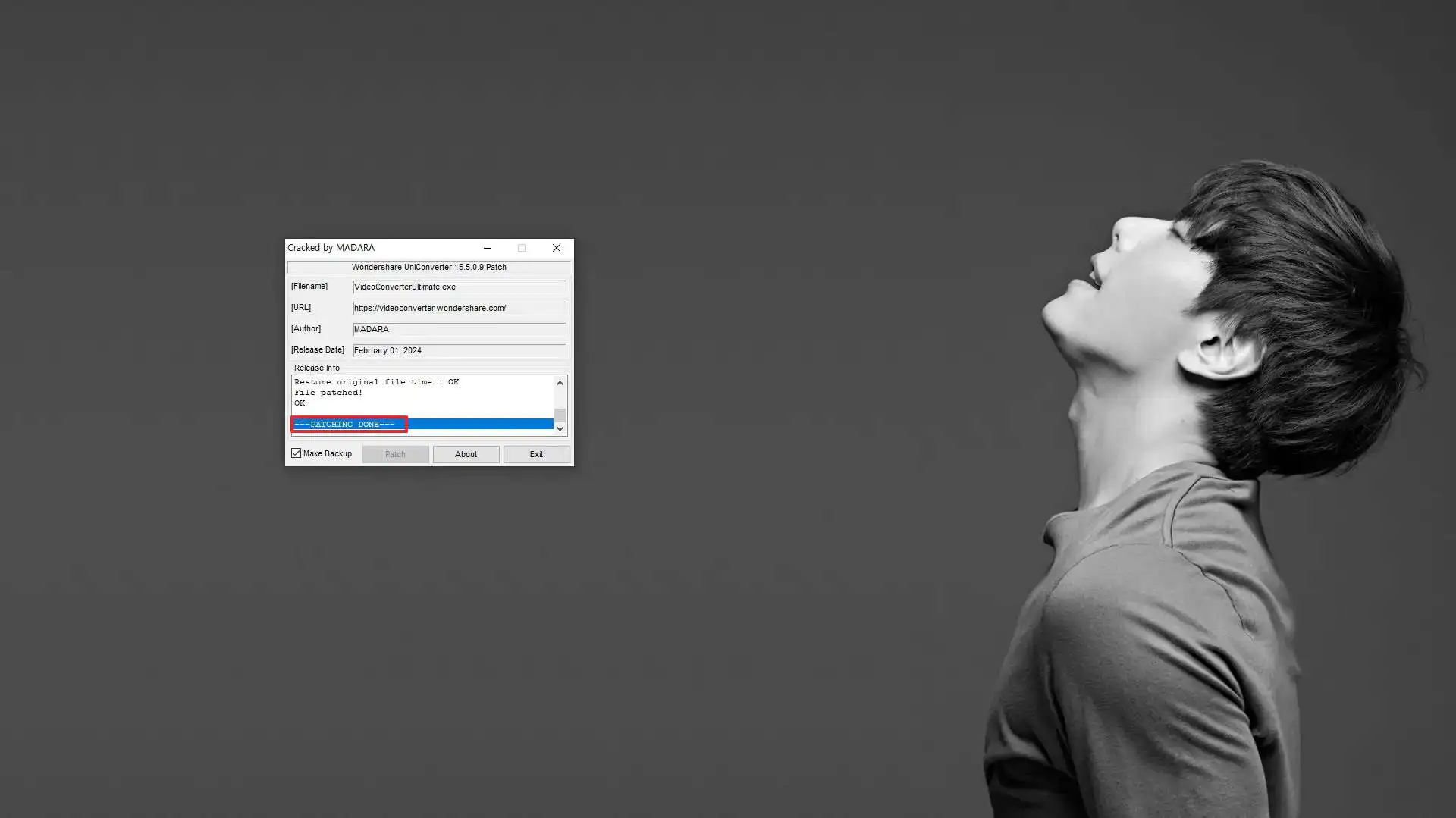Click the release info scroll down arrow
This screenshot has width=1456, height=818.
click(x=560, y=429)
